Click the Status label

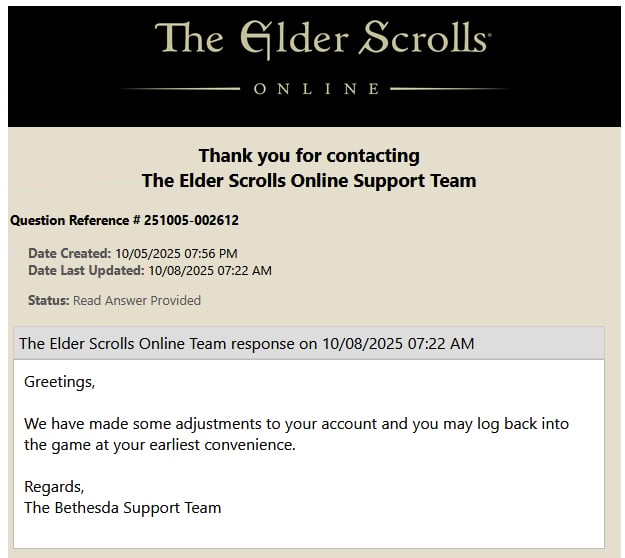coord(49,300)
